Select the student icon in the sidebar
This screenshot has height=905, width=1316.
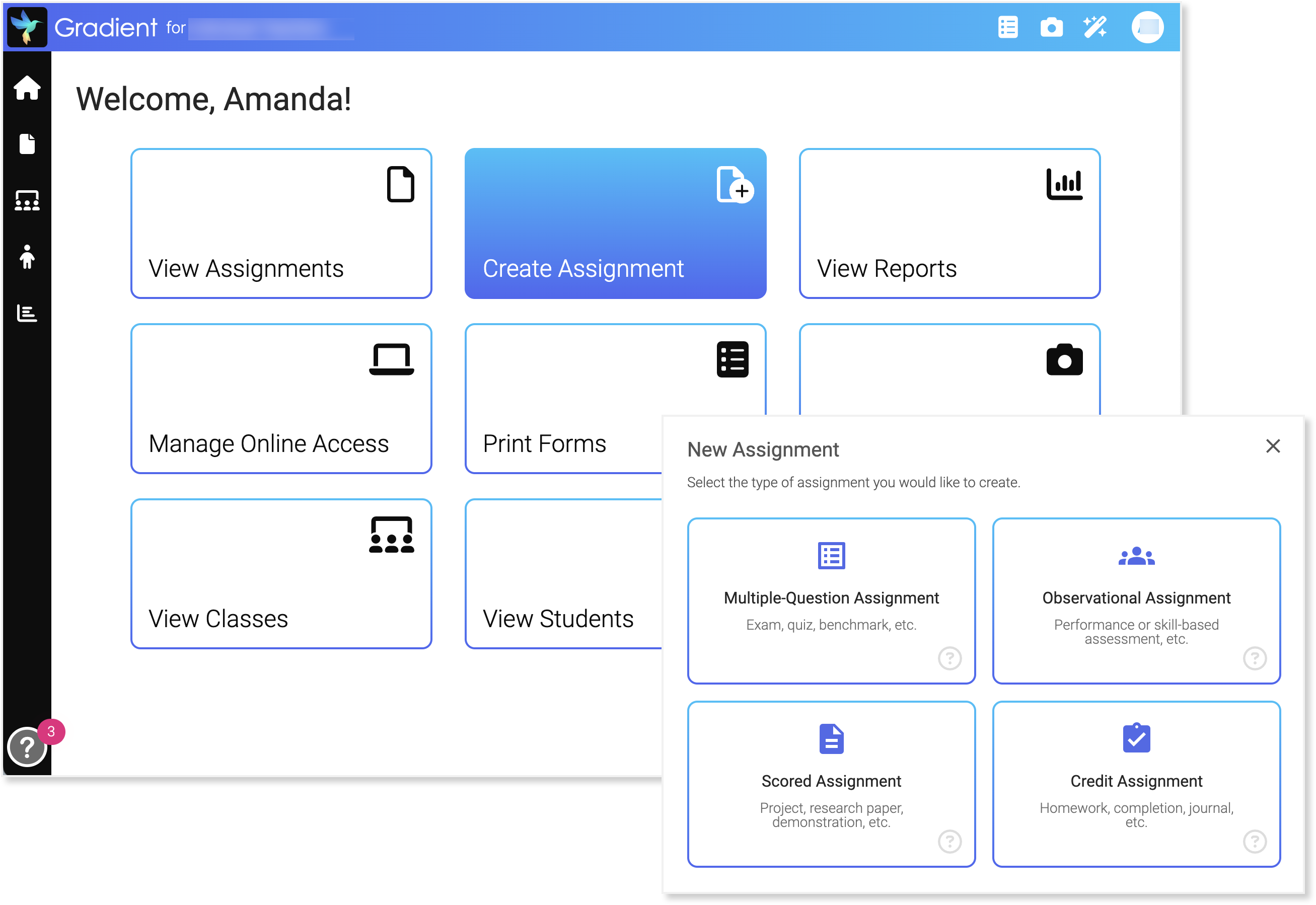click(27, 257)
